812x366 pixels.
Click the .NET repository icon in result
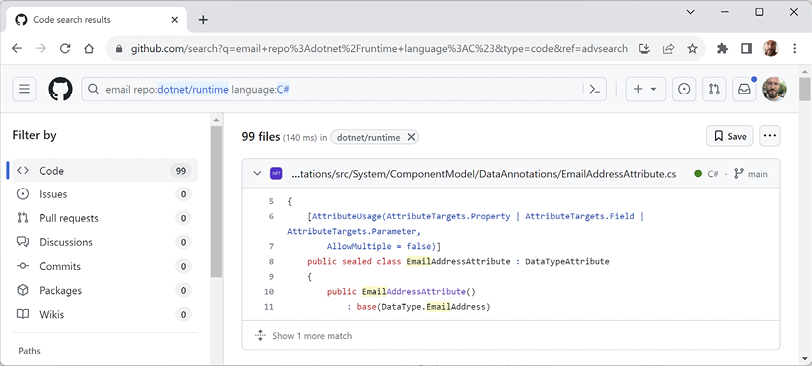tap(276, 173)
